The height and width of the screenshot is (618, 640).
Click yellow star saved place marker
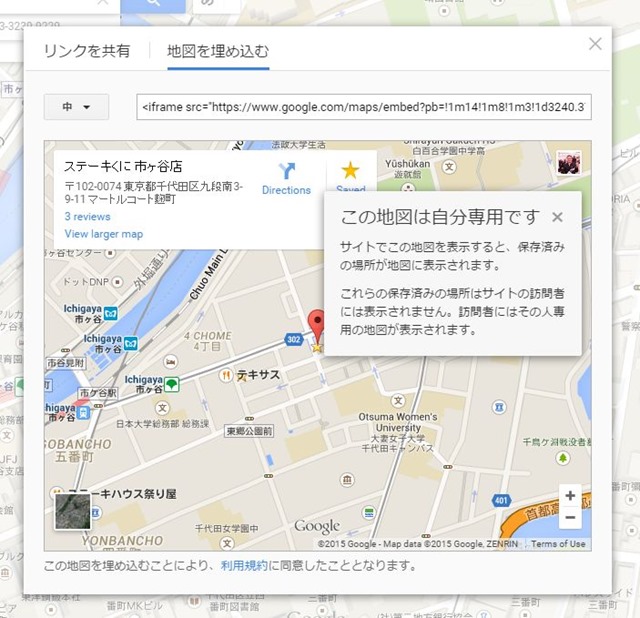click(x=317, y=347)
